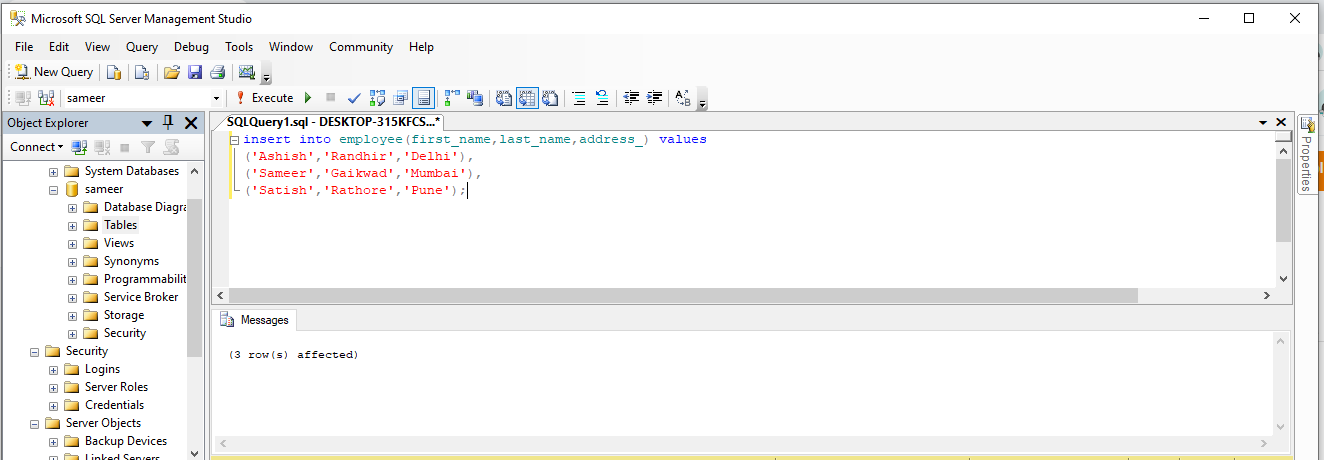The image size is (1324, 460).
Task: Open the Debug menu
Action: pos(191,47)
